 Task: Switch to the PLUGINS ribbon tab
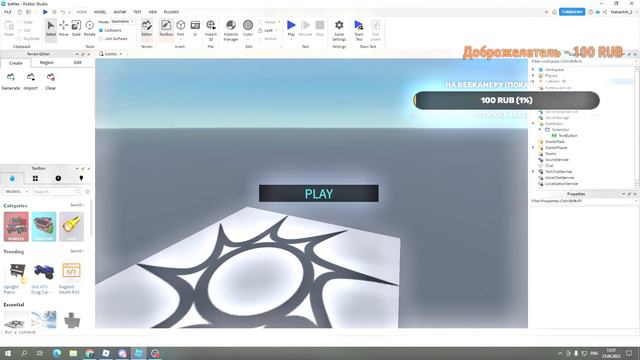coord(171,12)
